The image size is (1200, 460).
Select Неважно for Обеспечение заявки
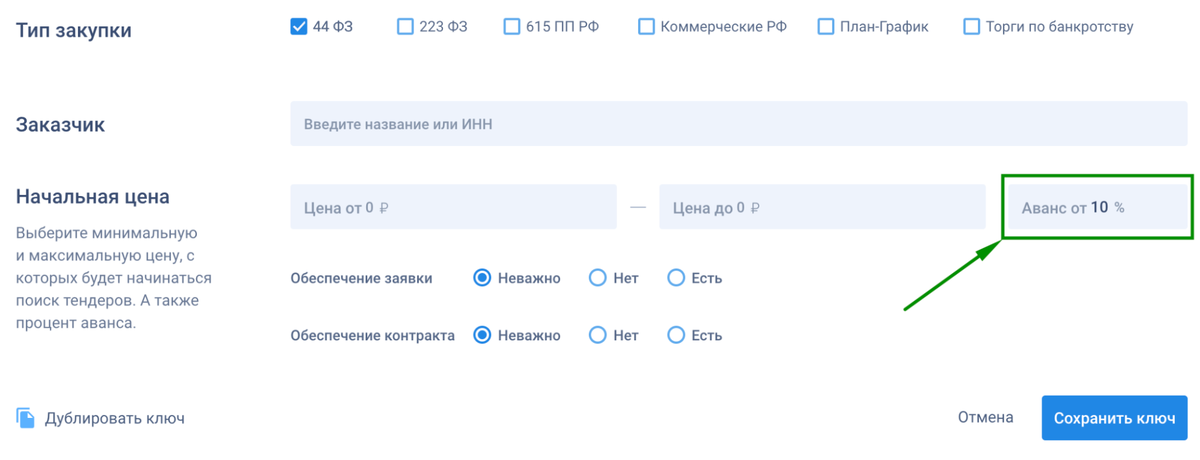[x=482, y=278]
